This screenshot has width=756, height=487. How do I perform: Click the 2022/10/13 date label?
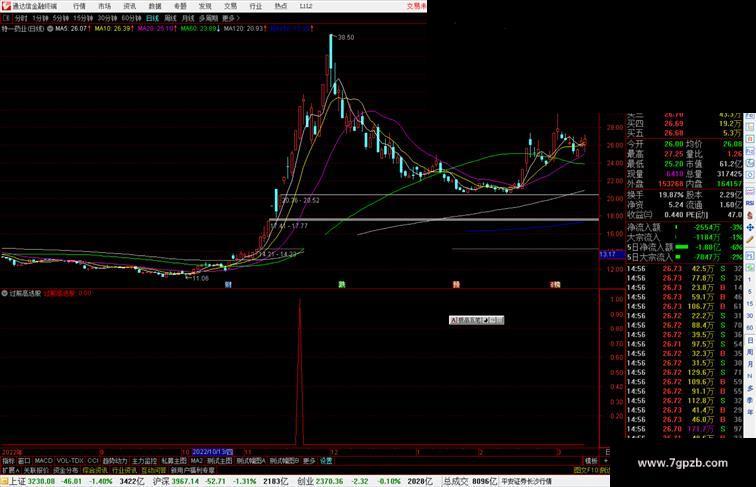click(212, 452)
